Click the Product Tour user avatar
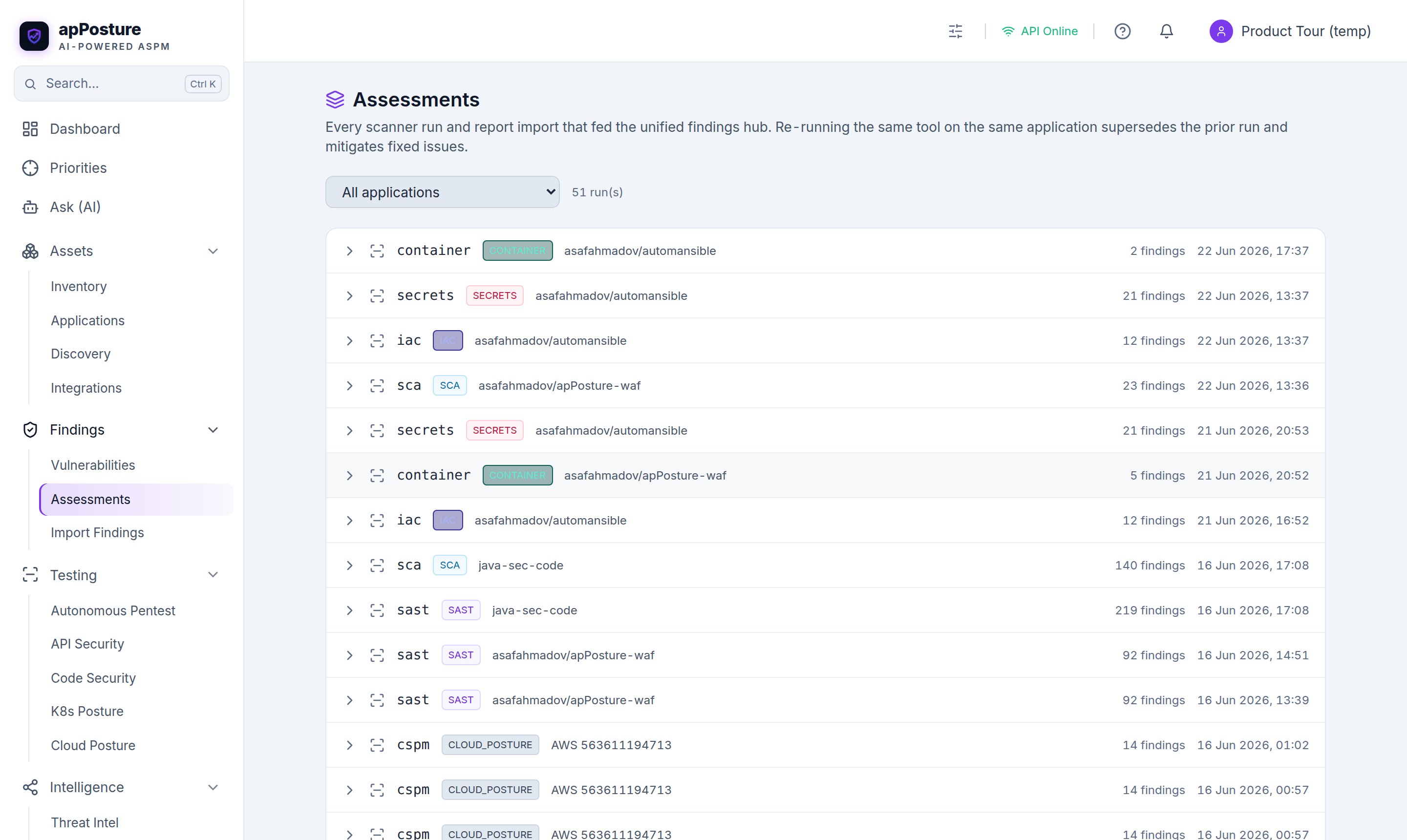 tap(1221, 31)
